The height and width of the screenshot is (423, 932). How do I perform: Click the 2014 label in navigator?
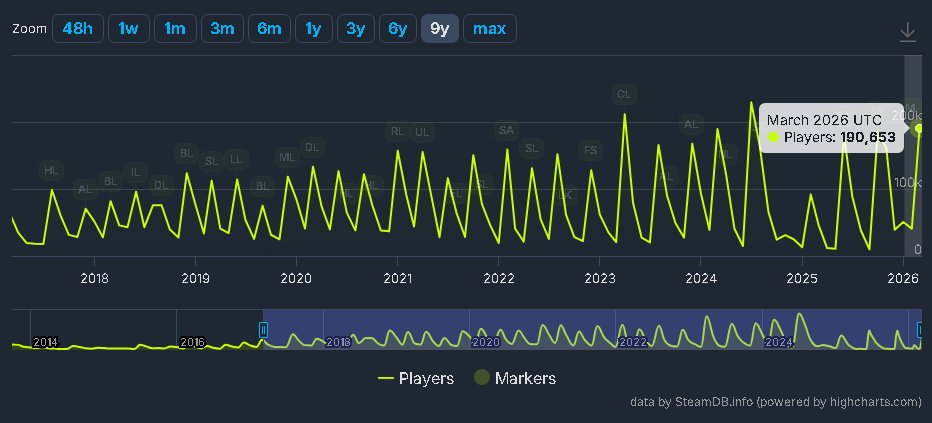45,342
